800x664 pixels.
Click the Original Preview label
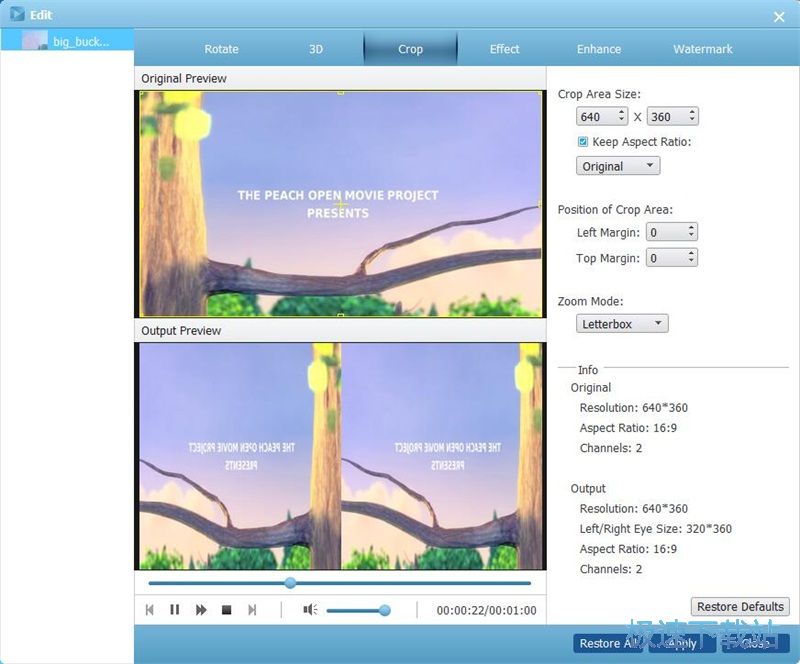pyautogui.click(x=184, y=79)
